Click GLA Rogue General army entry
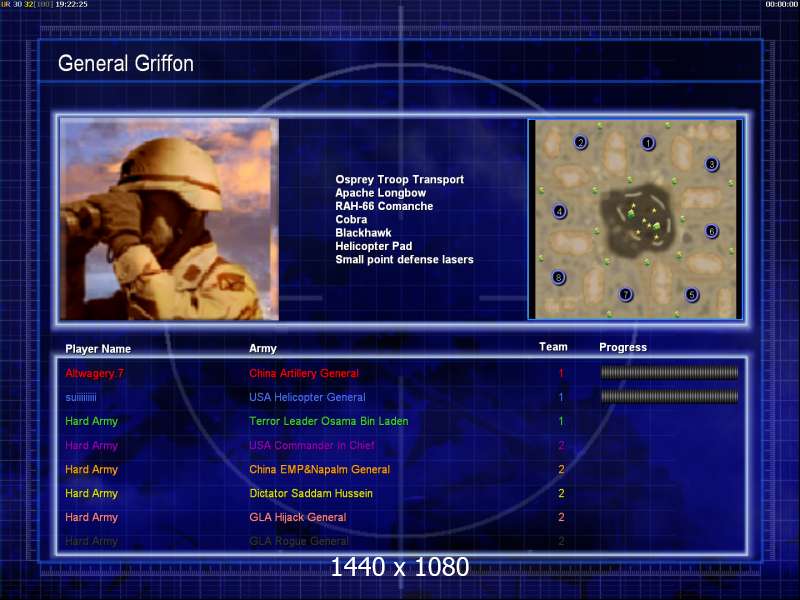 (x=298, y=541)
